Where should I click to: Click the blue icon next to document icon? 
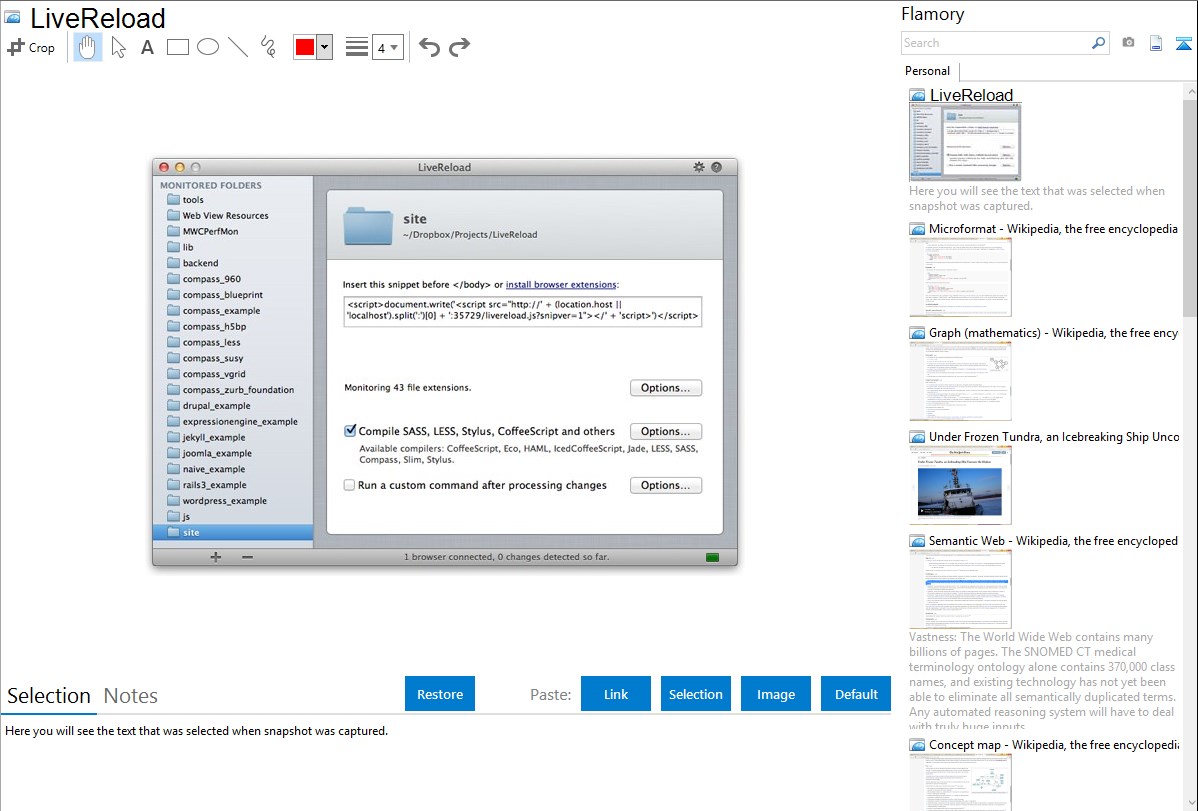tap(1183, 44)
